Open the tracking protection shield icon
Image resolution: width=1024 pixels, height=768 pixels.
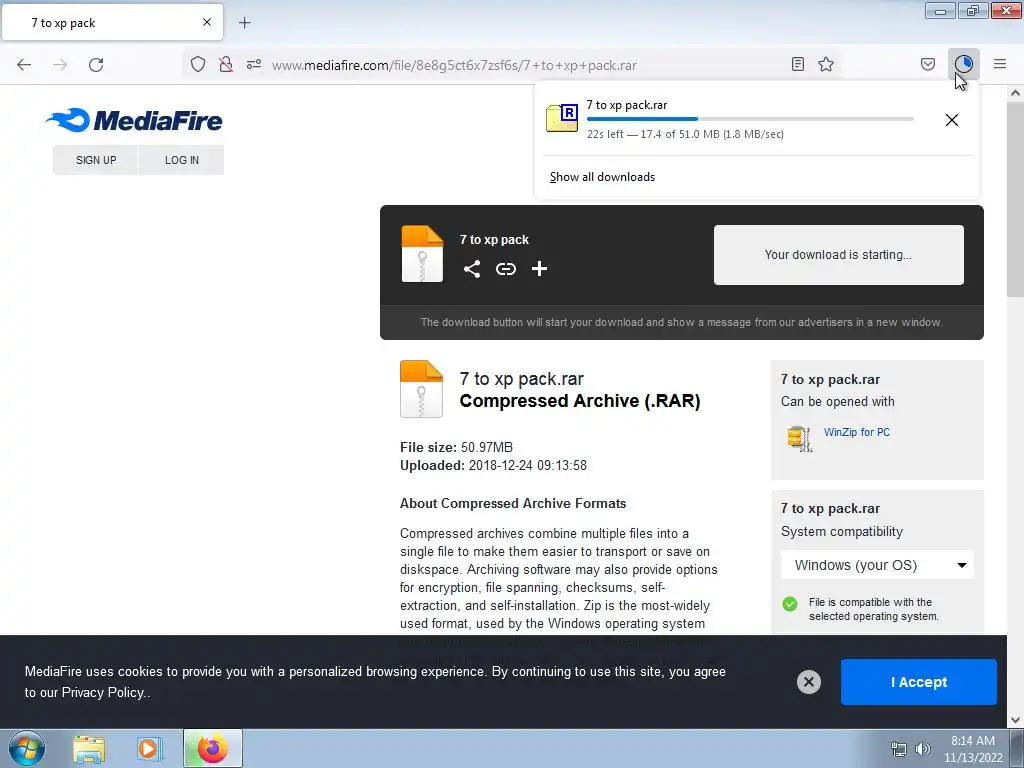(x=198, y=64)
